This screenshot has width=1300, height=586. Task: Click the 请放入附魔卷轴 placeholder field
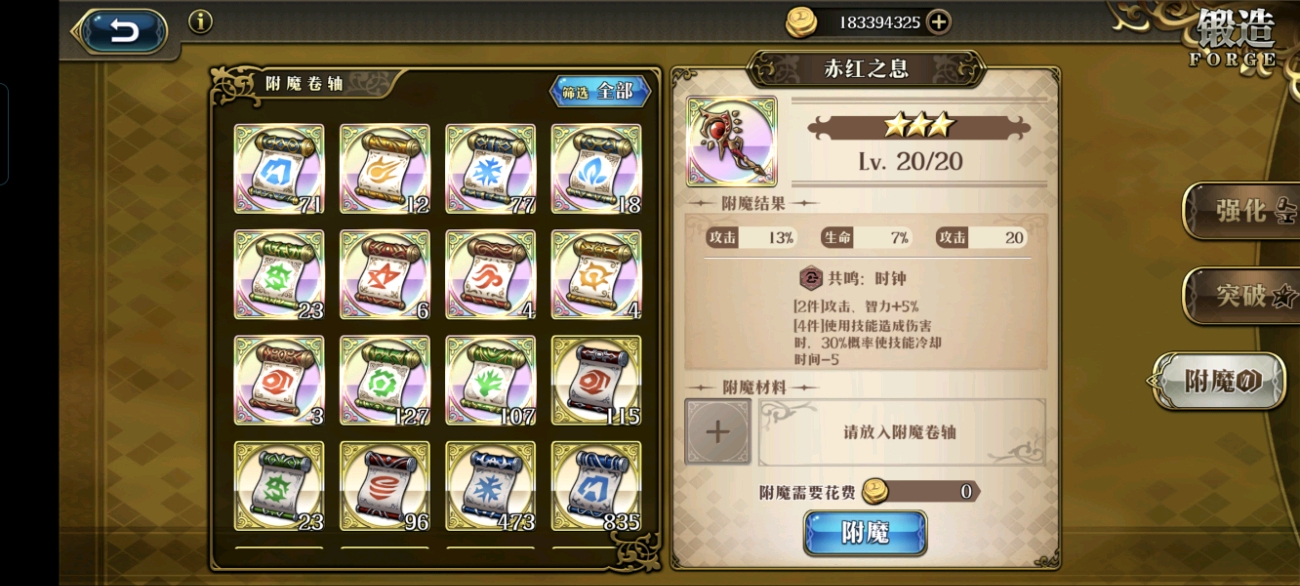(901, 432)
